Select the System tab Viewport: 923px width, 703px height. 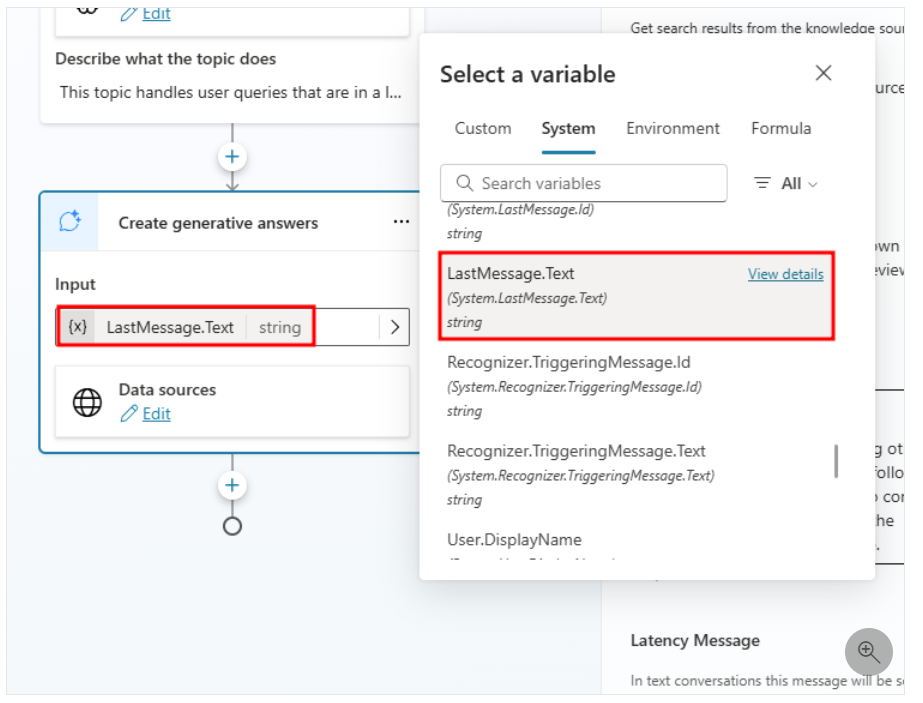tap(568, 128)
